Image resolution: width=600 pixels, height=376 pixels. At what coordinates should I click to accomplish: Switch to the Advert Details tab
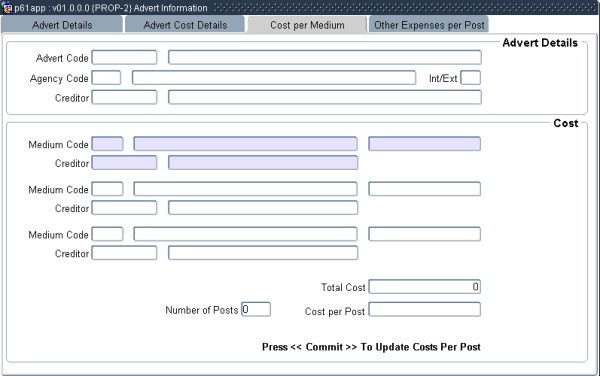[x=62, y=25]
